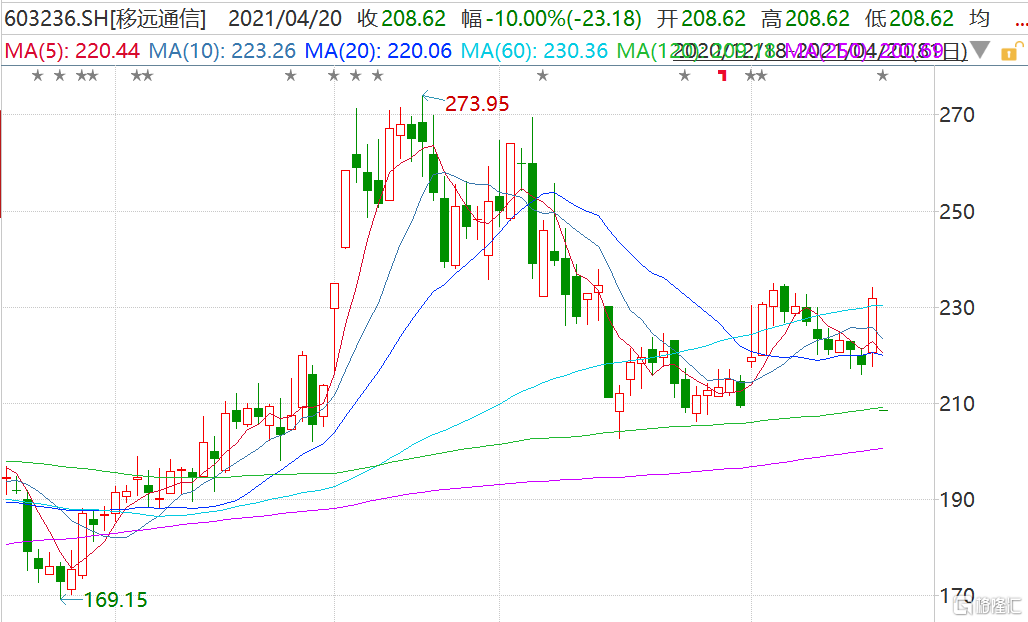The width and height of the screenshot is (1028, 622).
Task: Click the first star event marker at left end
Action: click(x=38, y=76)
